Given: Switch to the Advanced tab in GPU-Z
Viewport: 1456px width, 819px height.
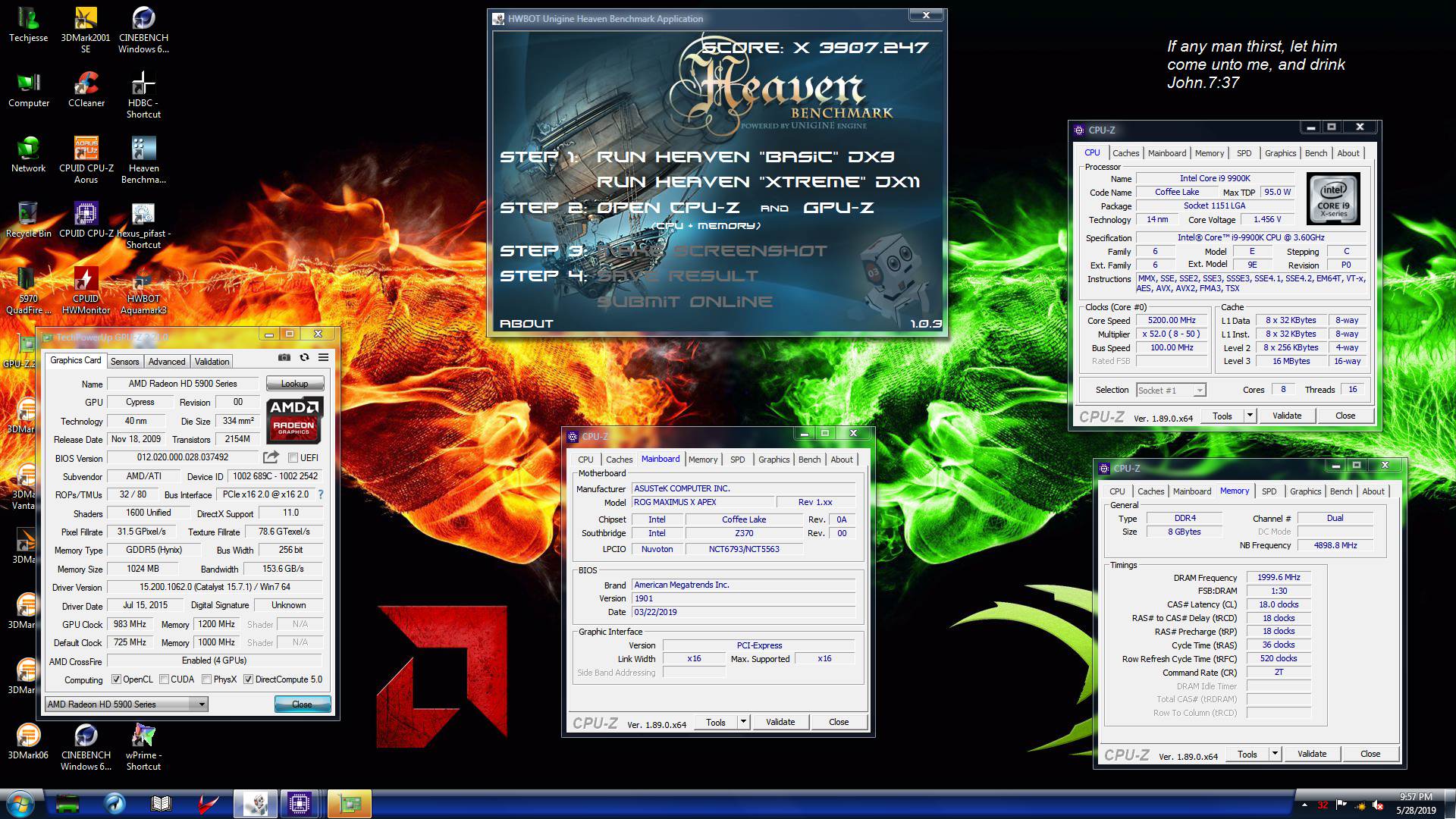Looking at the screenshot, I should 167,362.
